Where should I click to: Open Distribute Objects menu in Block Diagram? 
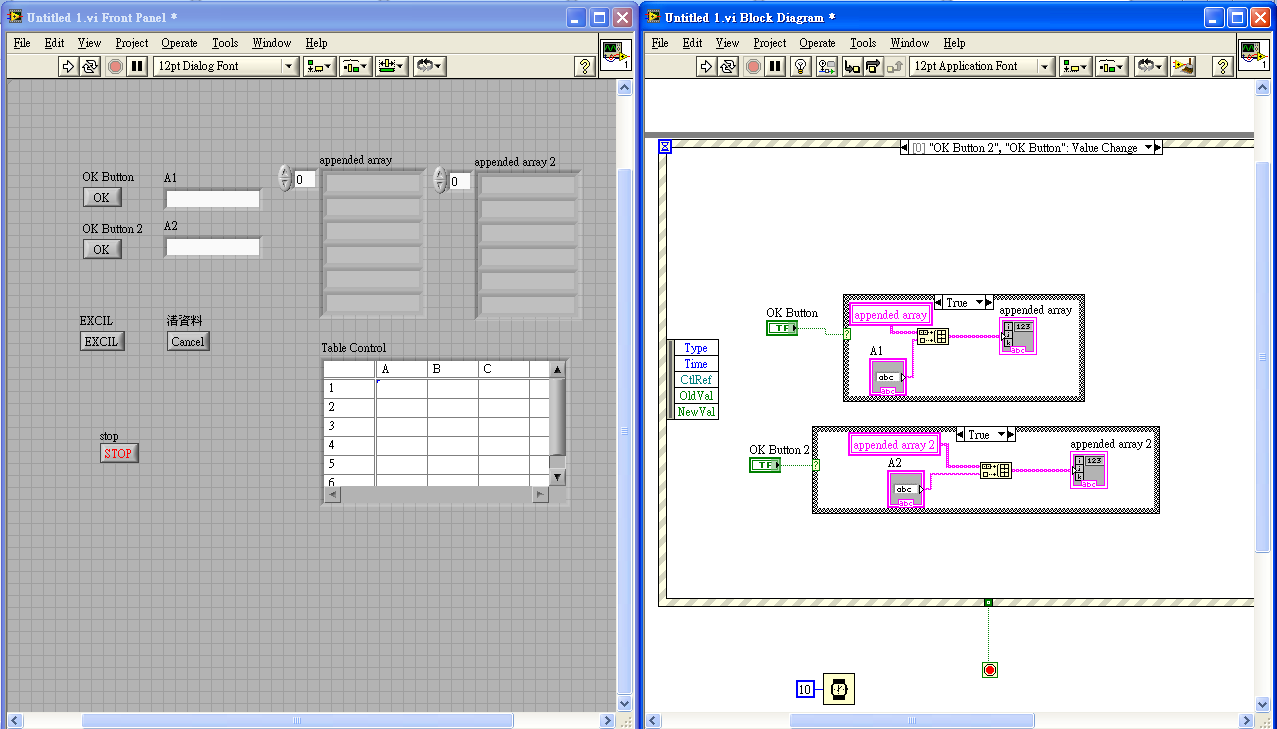(x=1111, y=66)
